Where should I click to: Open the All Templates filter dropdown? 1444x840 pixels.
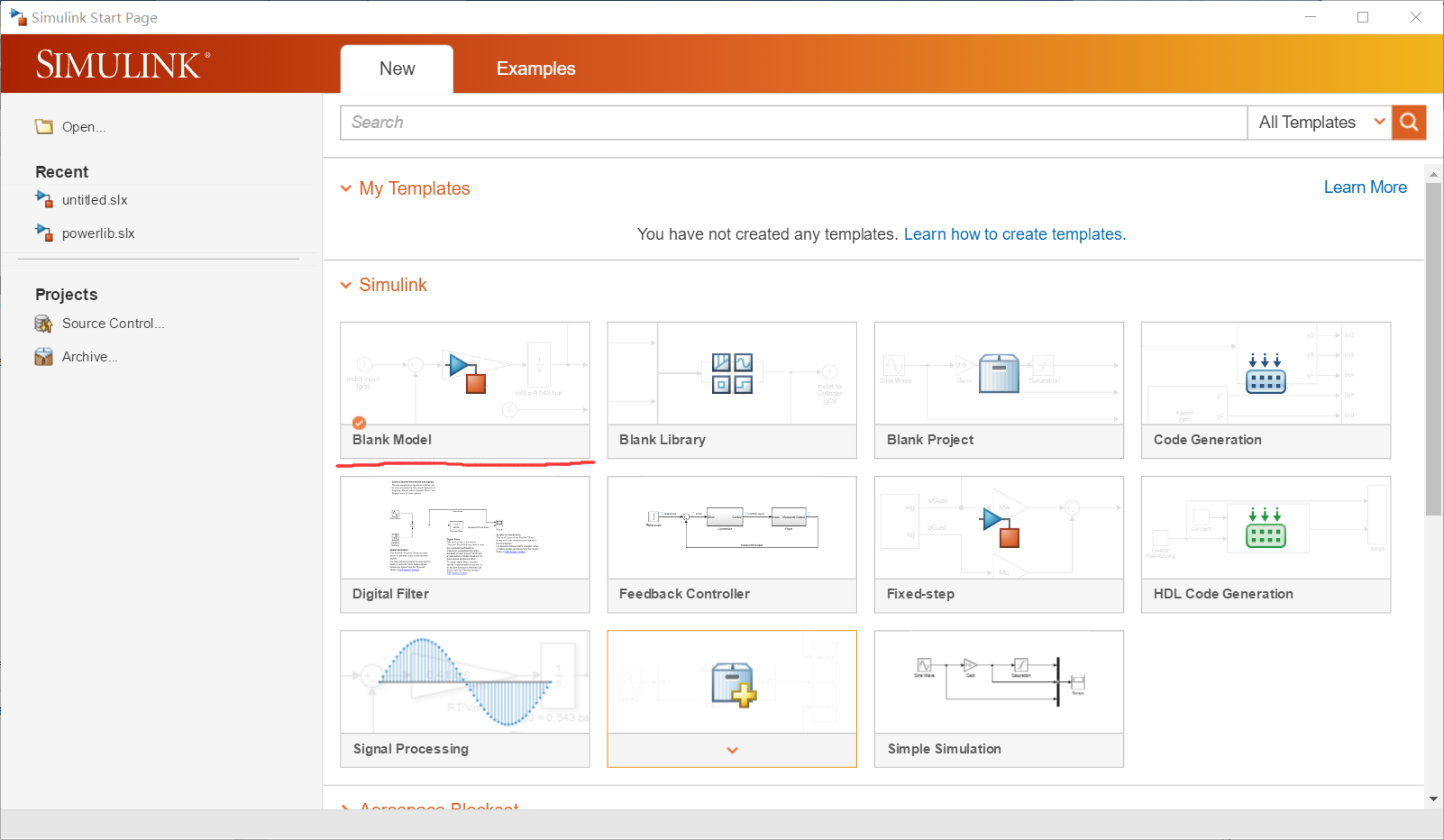[x=1320, y=123]
